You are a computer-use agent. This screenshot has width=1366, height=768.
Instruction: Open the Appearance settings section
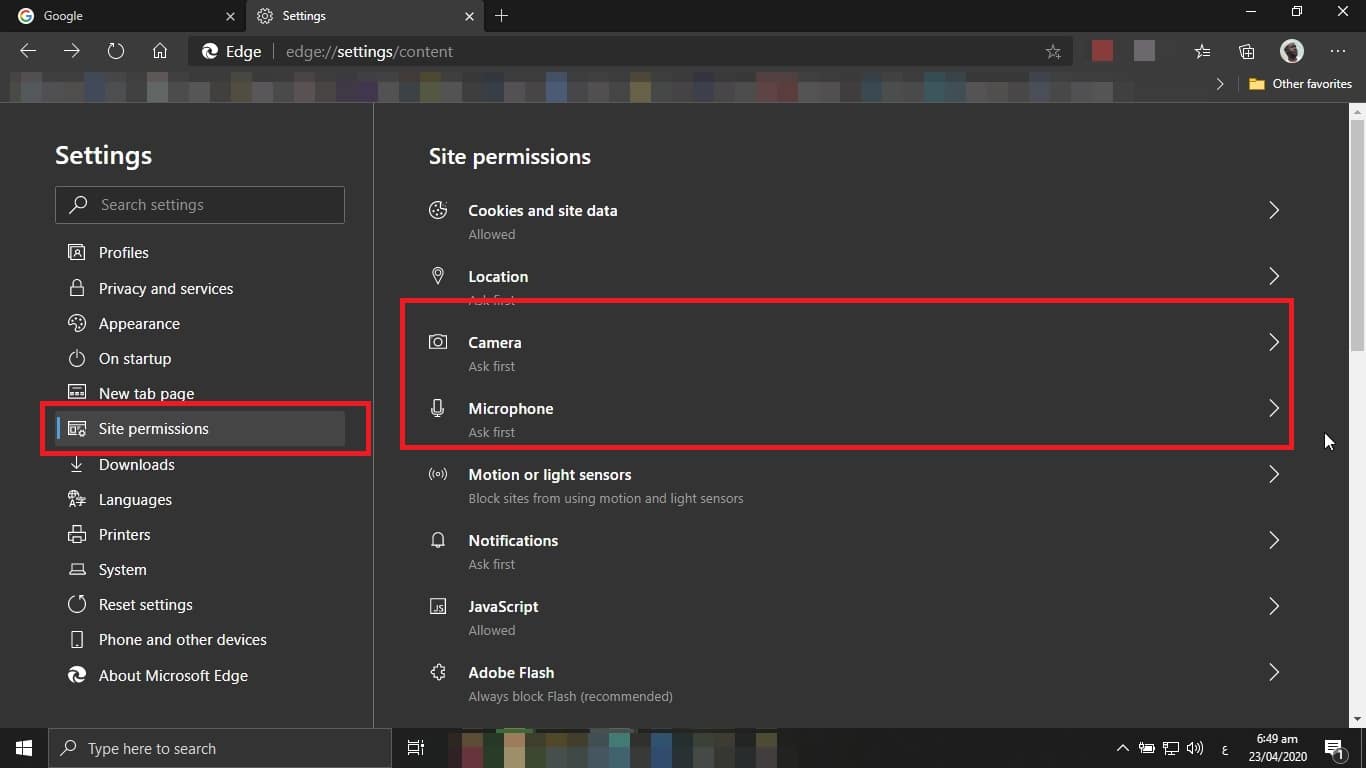pyautogui.click(x=139, y=324)
